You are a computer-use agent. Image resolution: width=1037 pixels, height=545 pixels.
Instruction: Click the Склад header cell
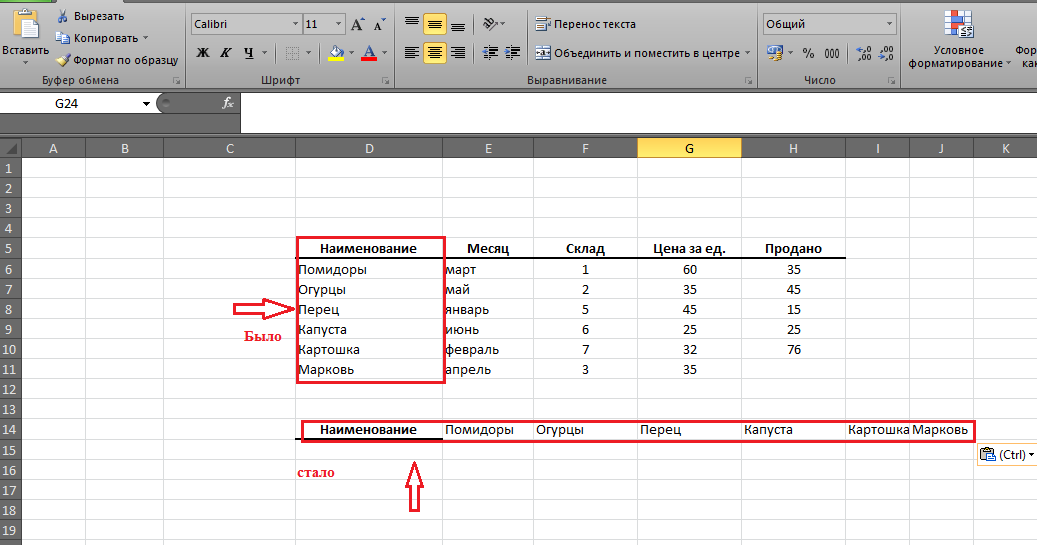tap(585, 249)
